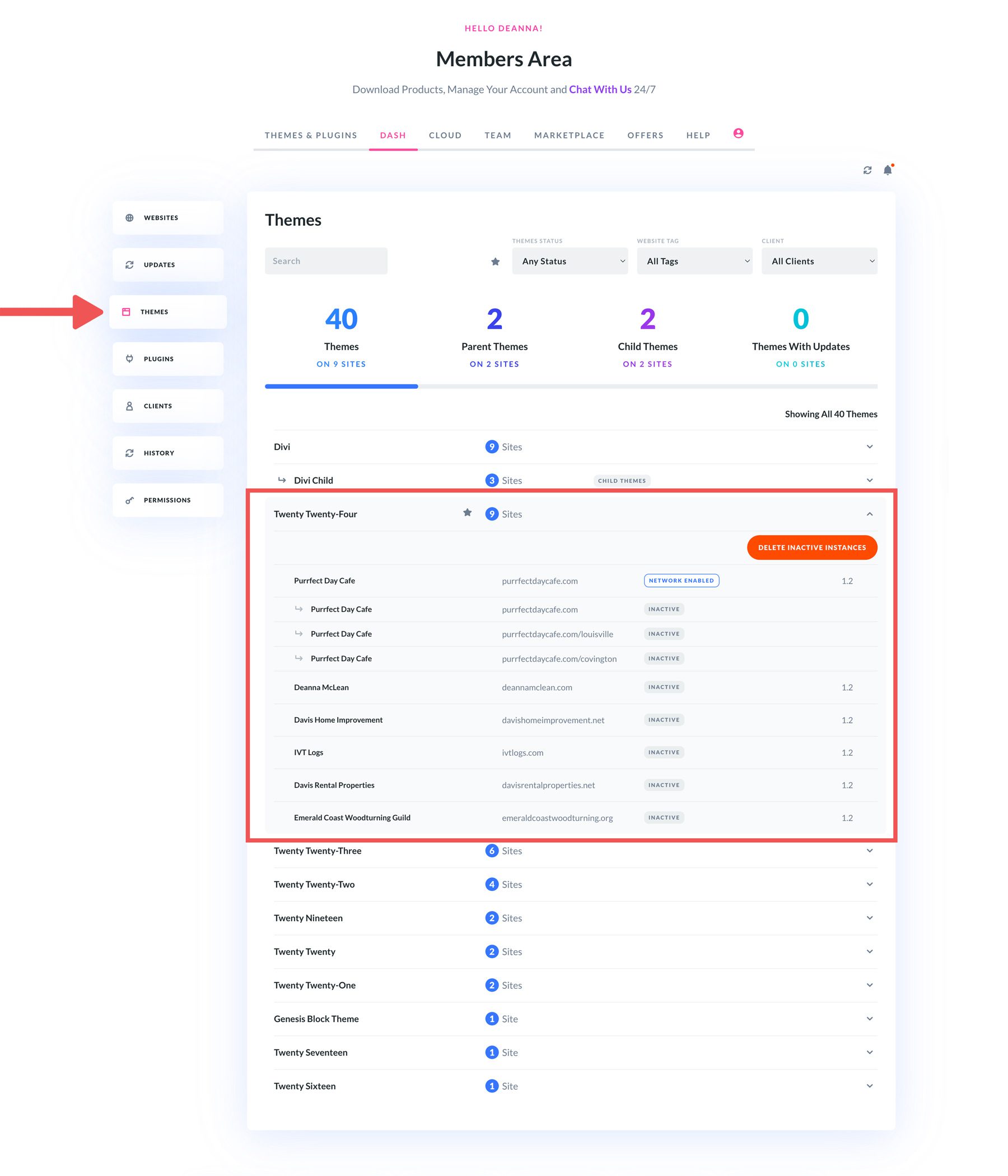Click the Delete Inactive Instances button

pyautogui.click(x=811, y=547)
